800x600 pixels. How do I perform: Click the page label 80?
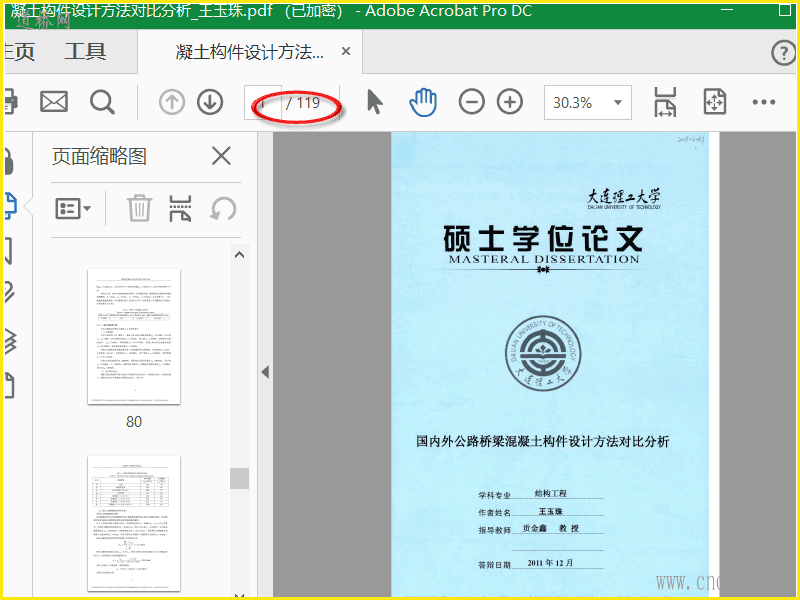click(x=134, y=422)
